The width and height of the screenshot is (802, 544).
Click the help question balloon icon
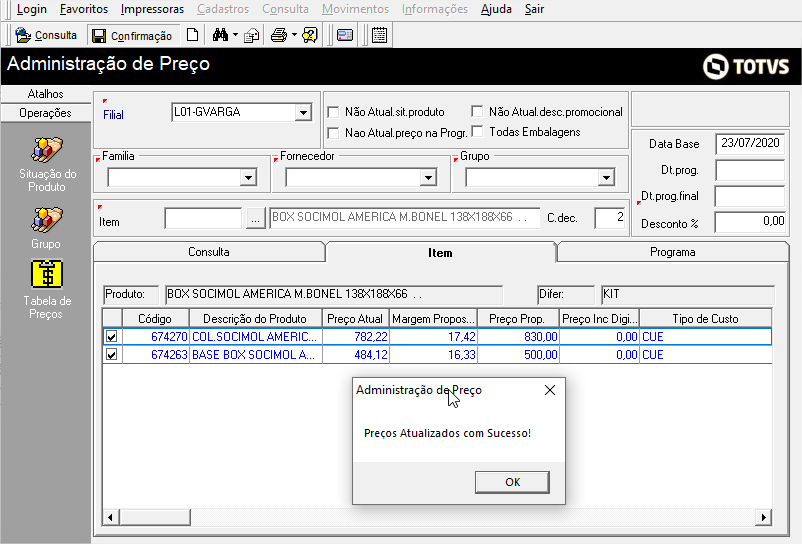(x=310, y=35)
